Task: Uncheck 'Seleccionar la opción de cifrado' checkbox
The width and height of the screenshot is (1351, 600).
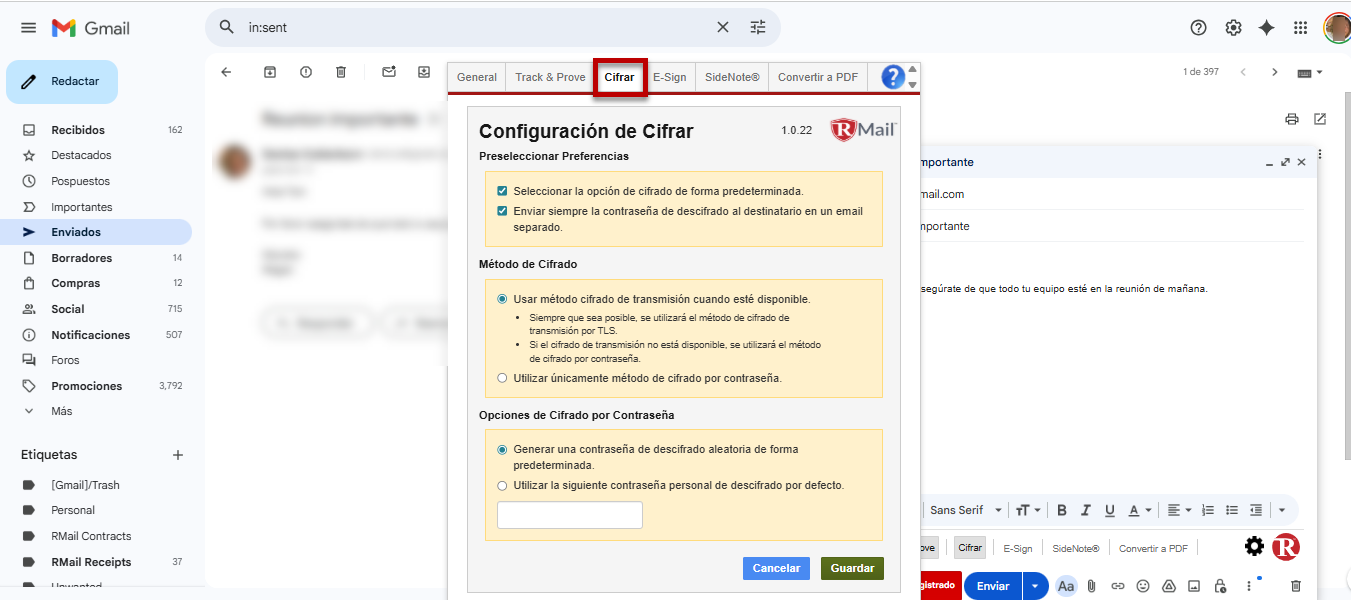Action: 502,191
